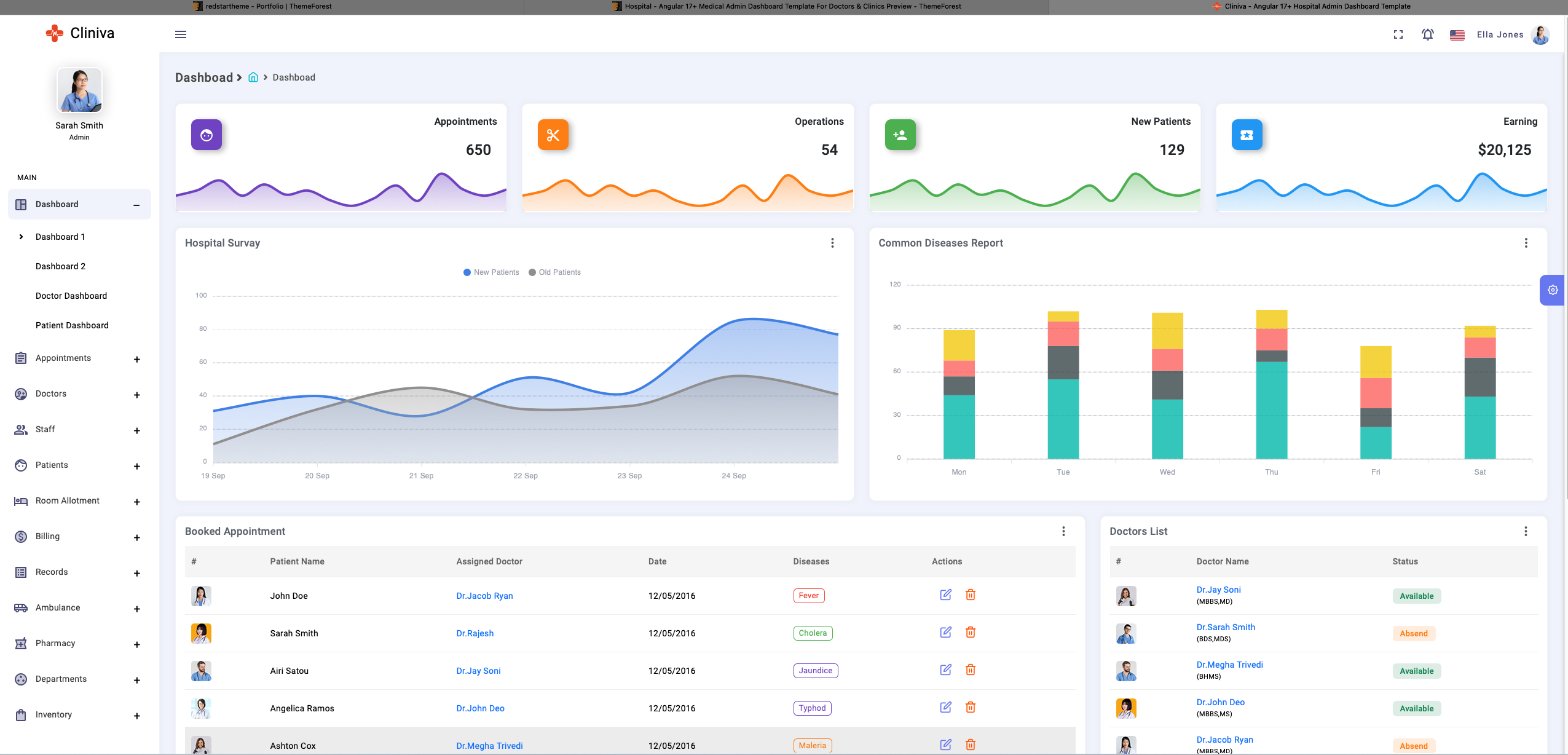This screenshot has width=1568, height=755.
Task: Delete Airi Satou appointment
Action: (971, 670)
